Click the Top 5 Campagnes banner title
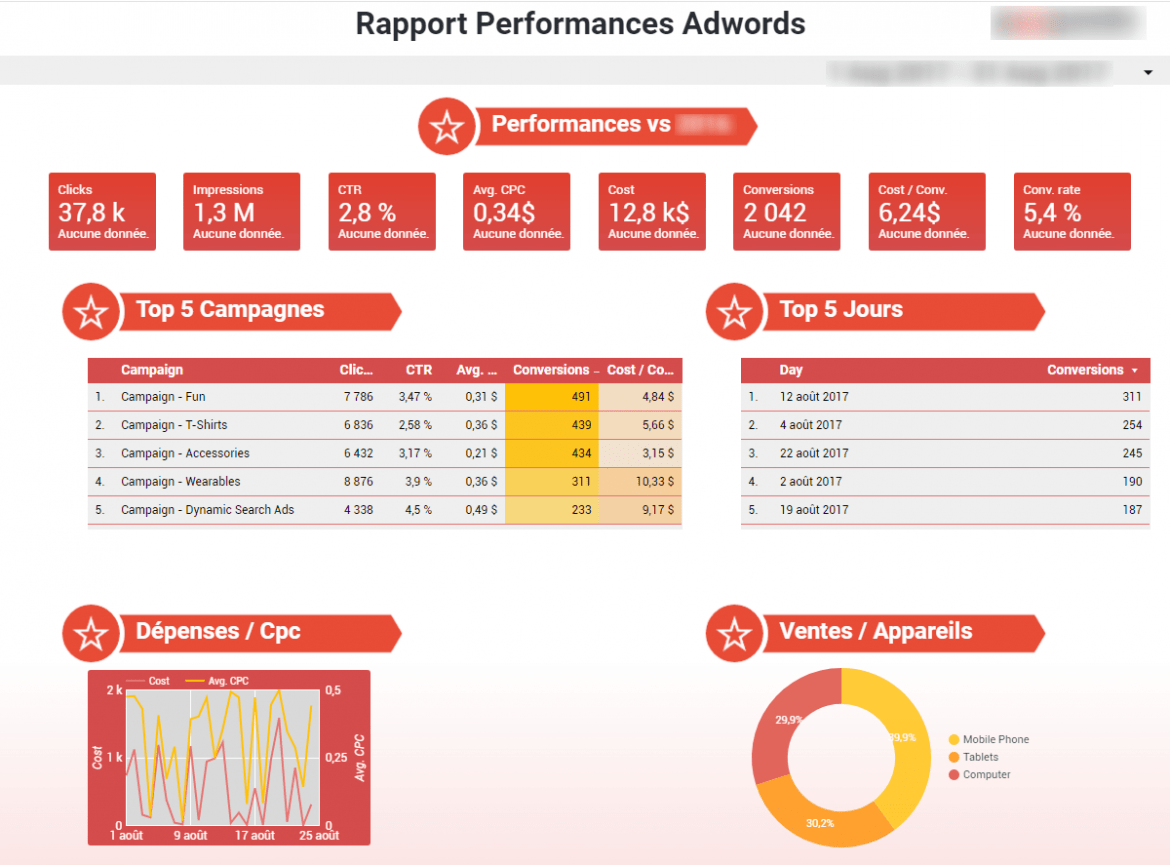This screenshot has height=865, width=1170. 230,310
